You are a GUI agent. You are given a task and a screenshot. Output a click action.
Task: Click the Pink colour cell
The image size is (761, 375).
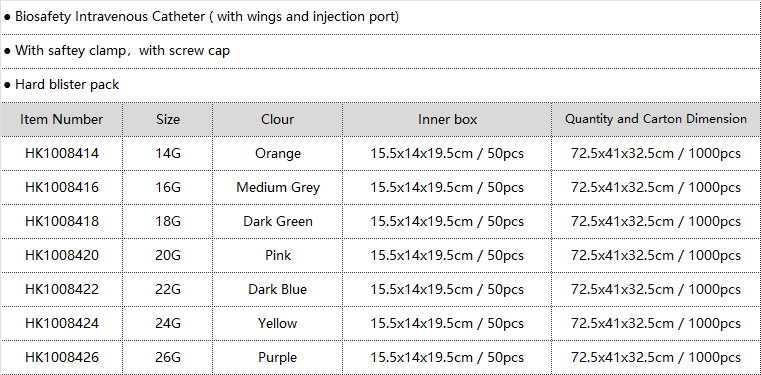278,255
